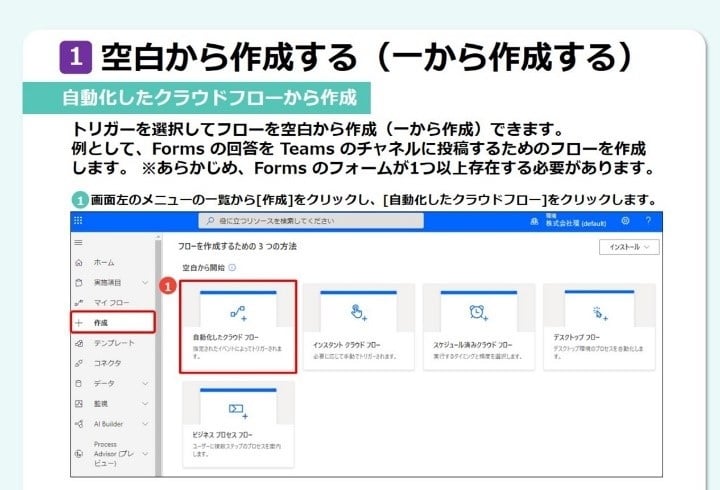Viewport: 720px width, 490px height.
Task: Open the settings gear icon
Action: pyautogui.click(x=625, y=221)
